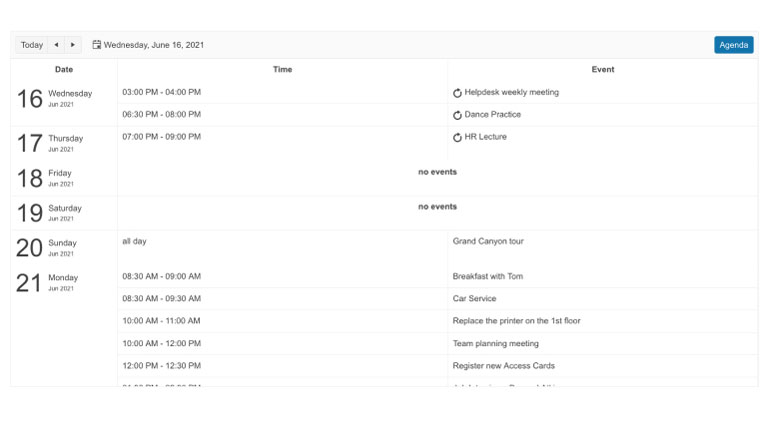Open Replace the printer on 1st floor event
The height and width of the screenshot is (448, 770).
click(517, 321)
